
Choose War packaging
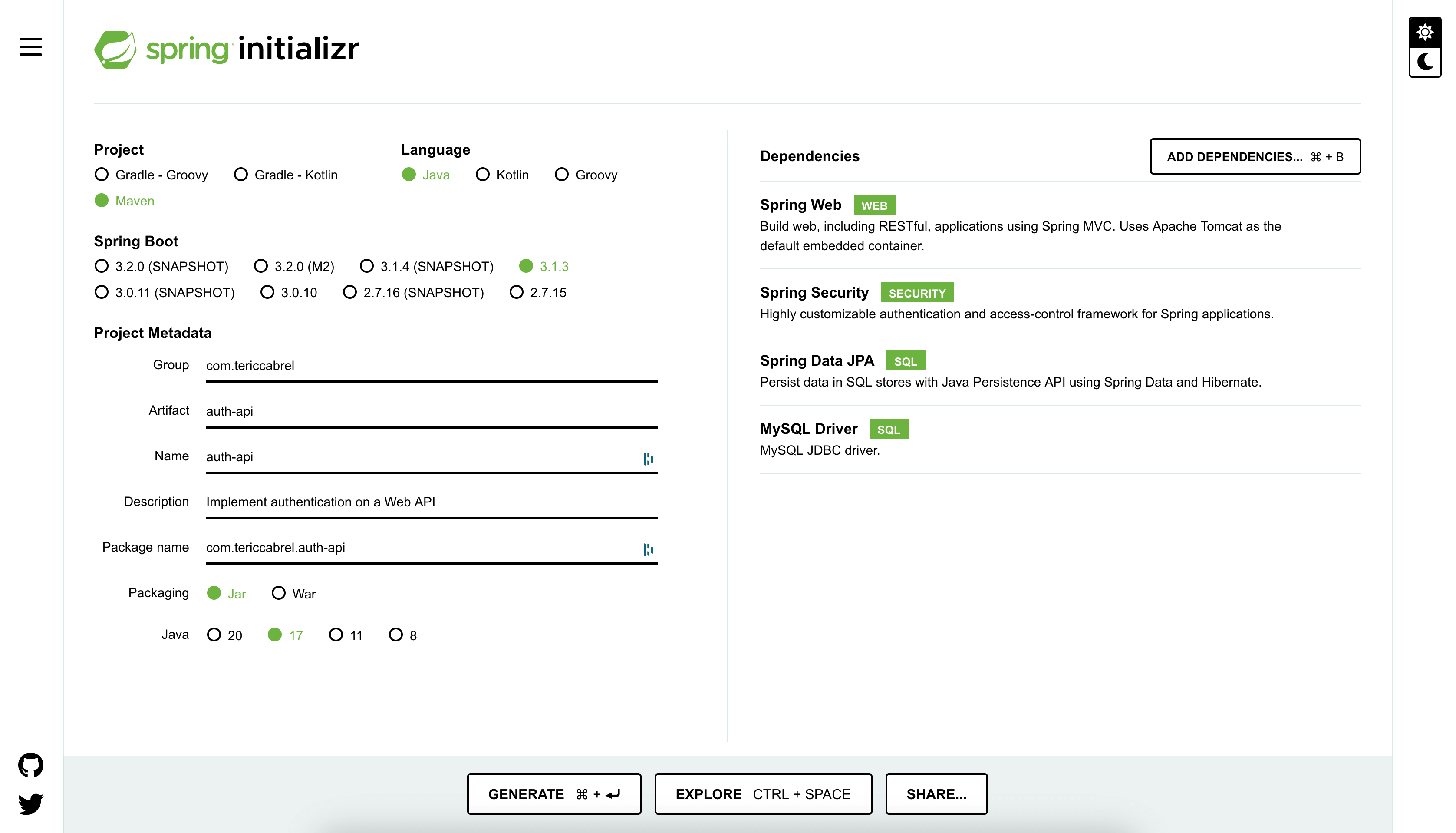coord(279,593)
